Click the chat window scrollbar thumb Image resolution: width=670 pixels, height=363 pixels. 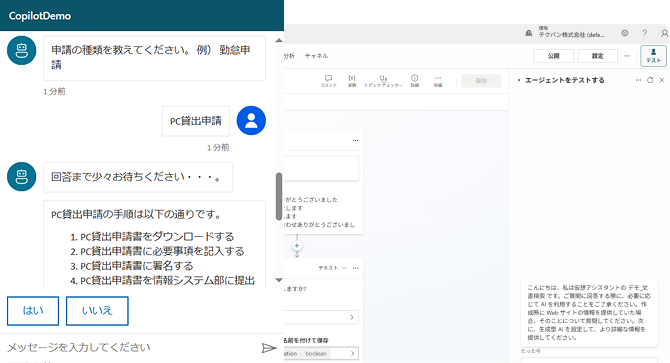click(279, 196)
